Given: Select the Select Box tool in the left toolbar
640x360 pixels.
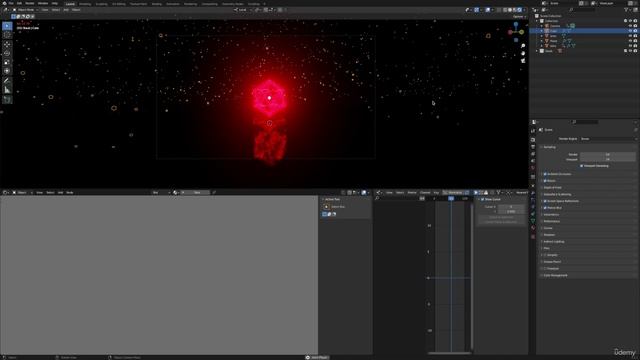Looking at the screenshot, I should tap(7, 26).
